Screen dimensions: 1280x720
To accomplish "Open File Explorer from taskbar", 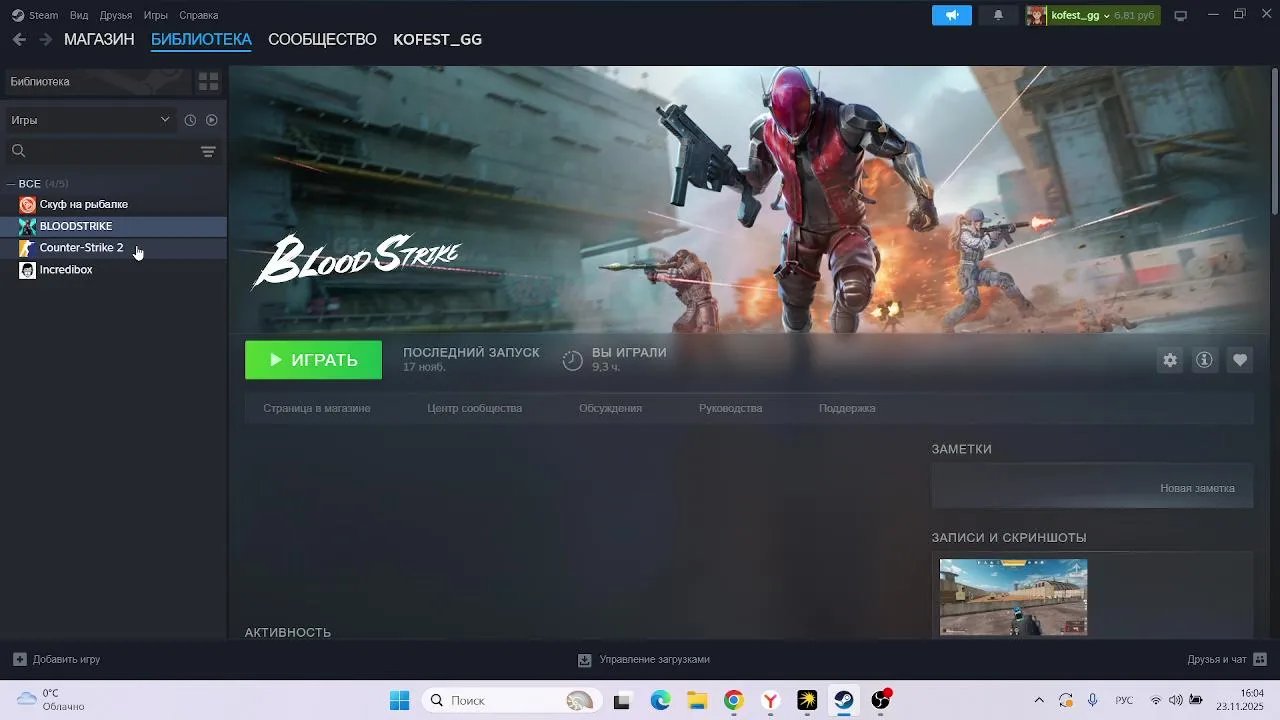I will [x=697, y=700].
